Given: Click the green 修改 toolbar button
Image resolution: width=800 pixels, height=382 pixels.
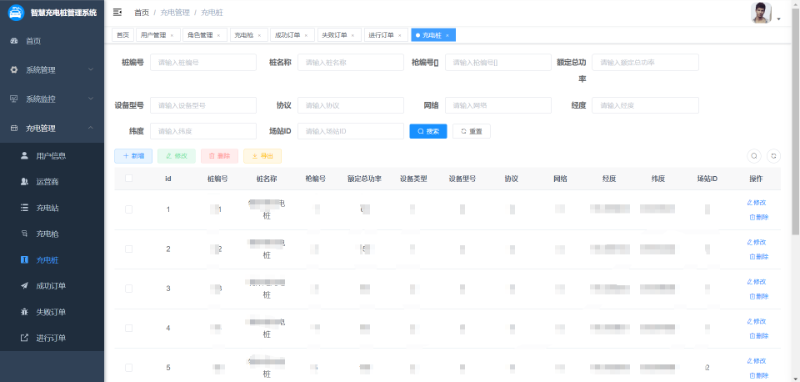Looking at the screenshot, I should [177, 156].
